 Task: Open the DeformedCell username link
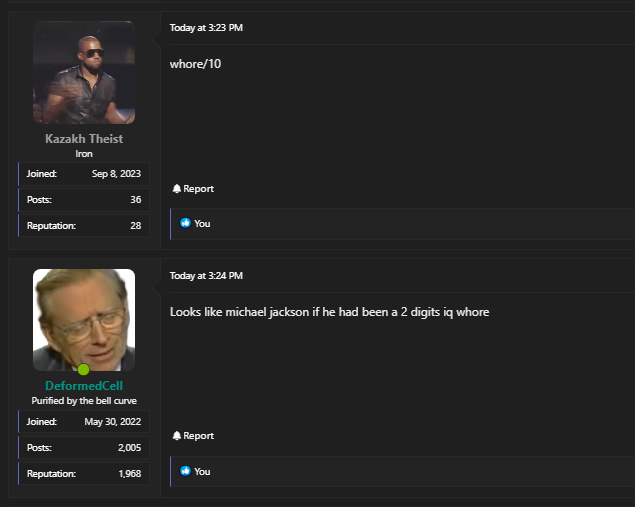point(84,386)
